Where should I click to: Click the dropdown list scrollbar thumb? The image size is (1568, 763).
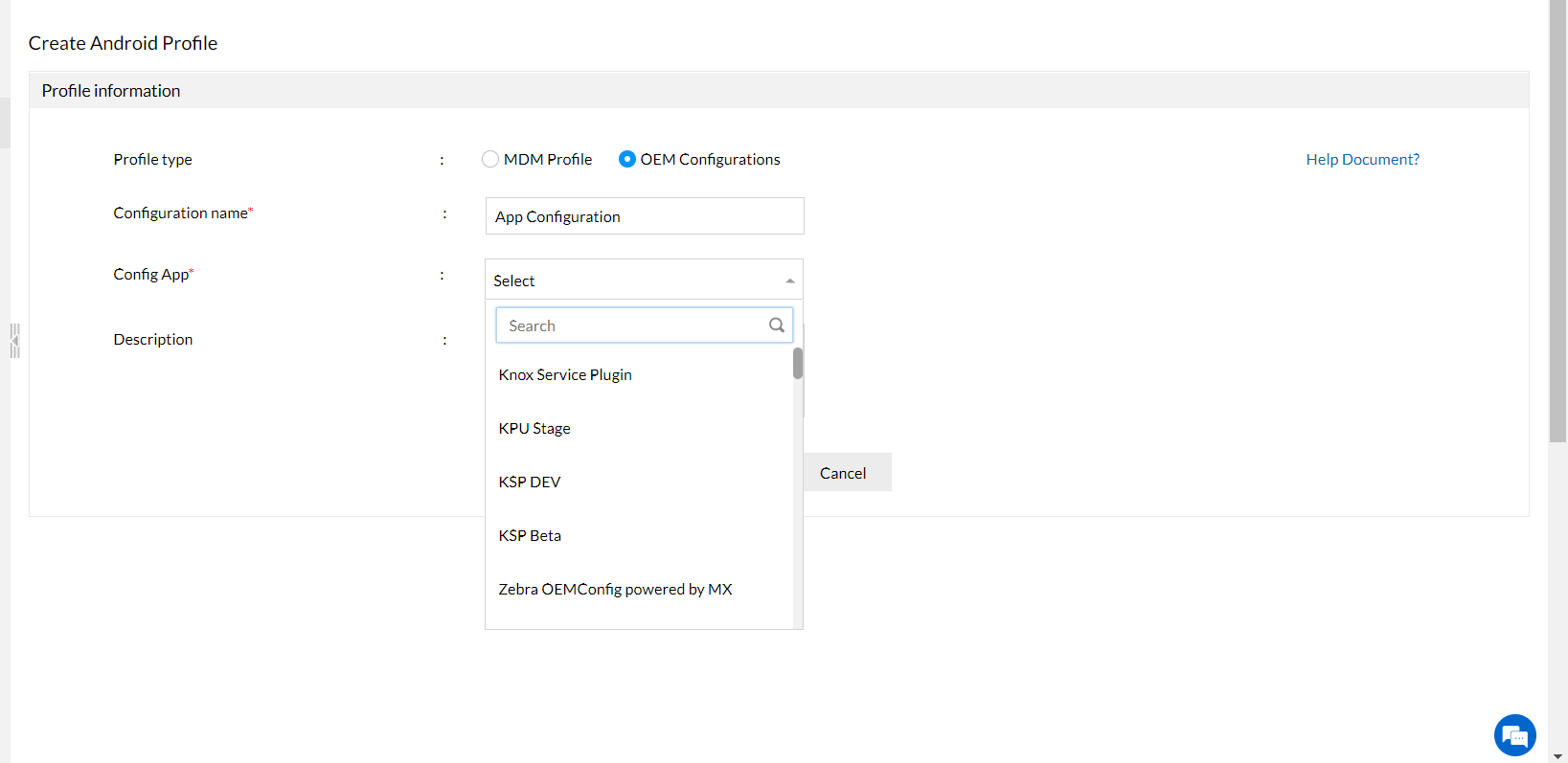click(798, 364)
